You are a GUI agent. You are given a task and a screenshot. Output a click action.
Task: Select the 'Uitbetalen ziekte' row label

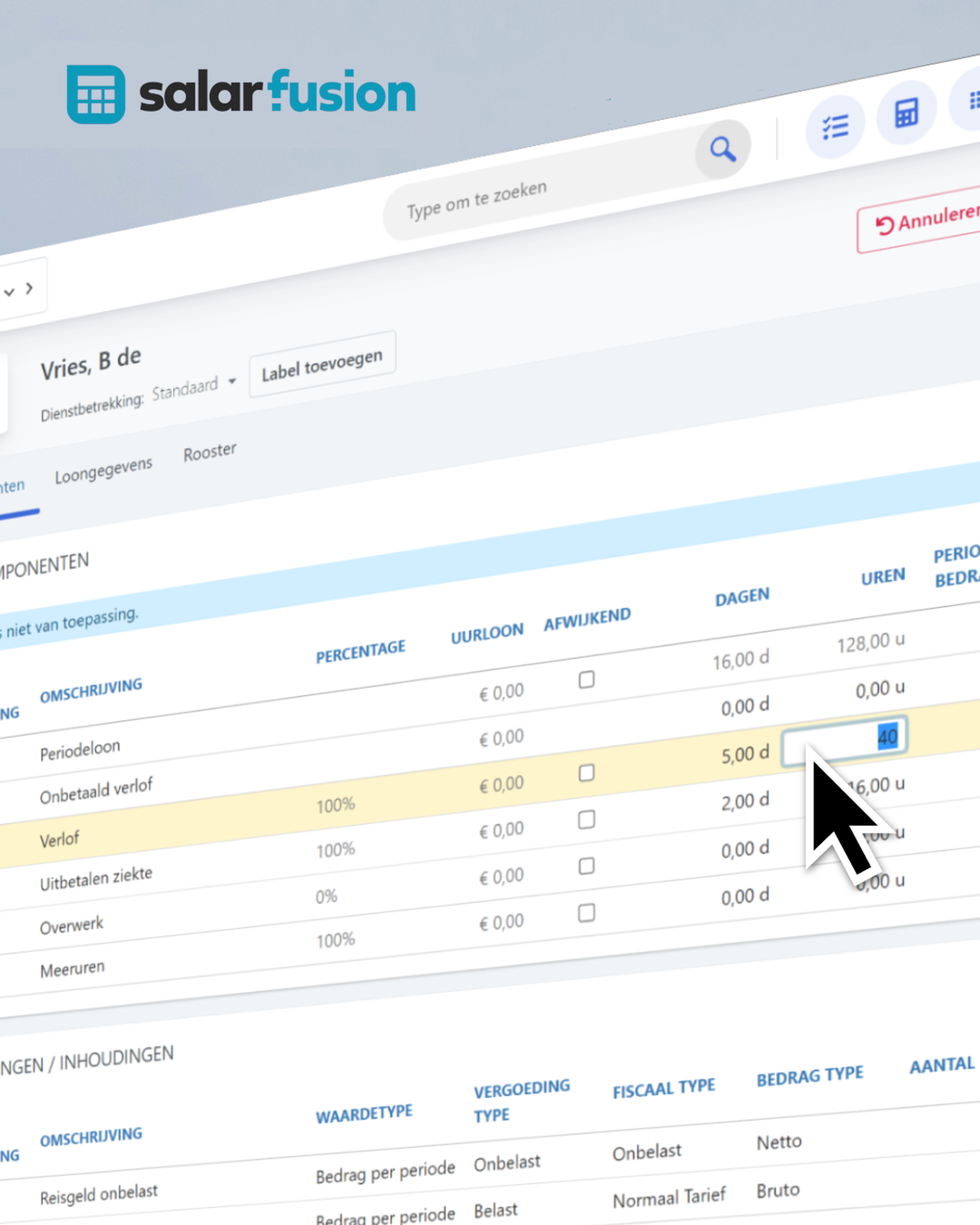pyautogui.click(x=96, y=878)
